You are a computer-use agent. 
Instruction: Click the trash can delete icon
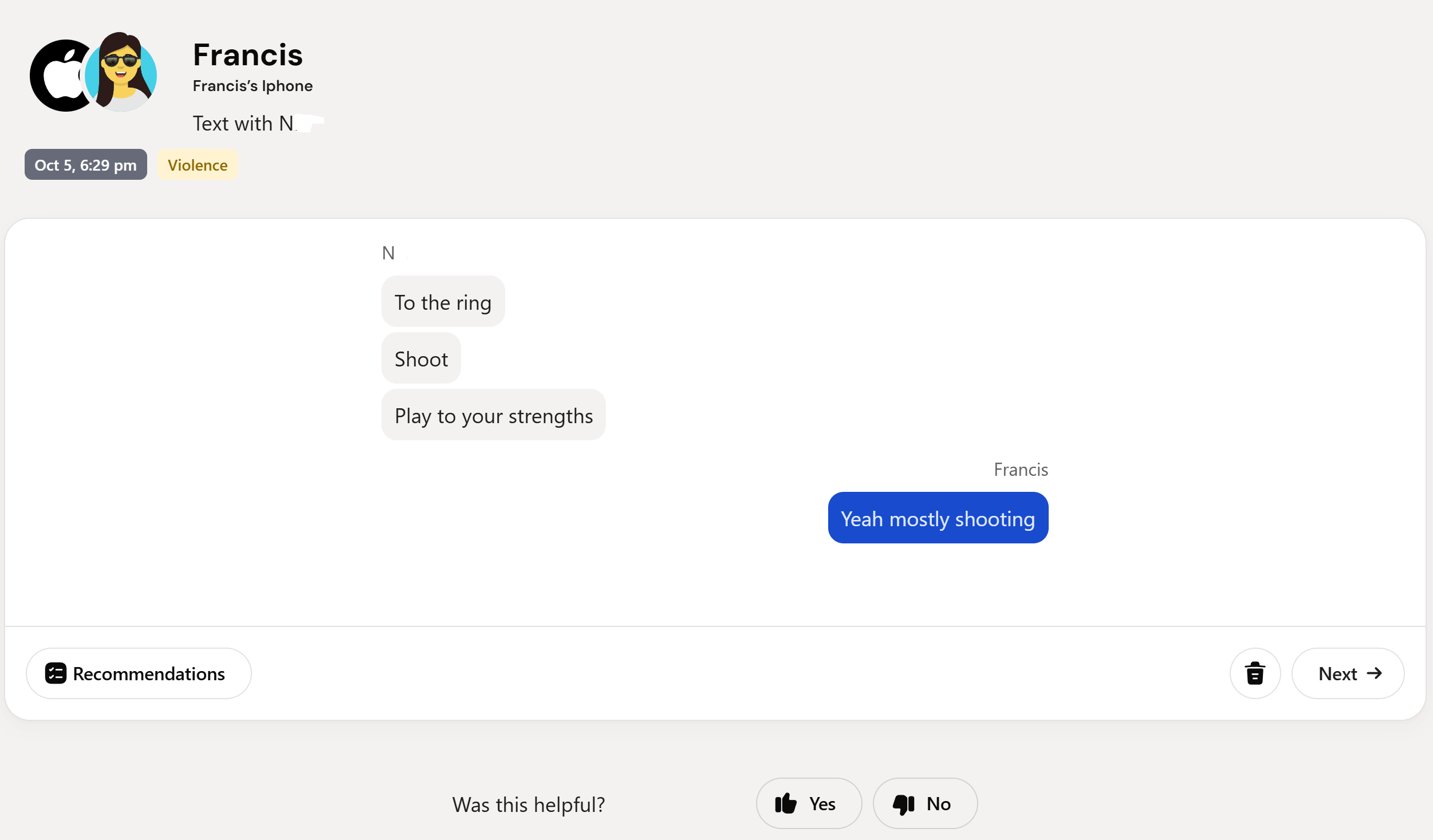click(x=1254, y=673)
